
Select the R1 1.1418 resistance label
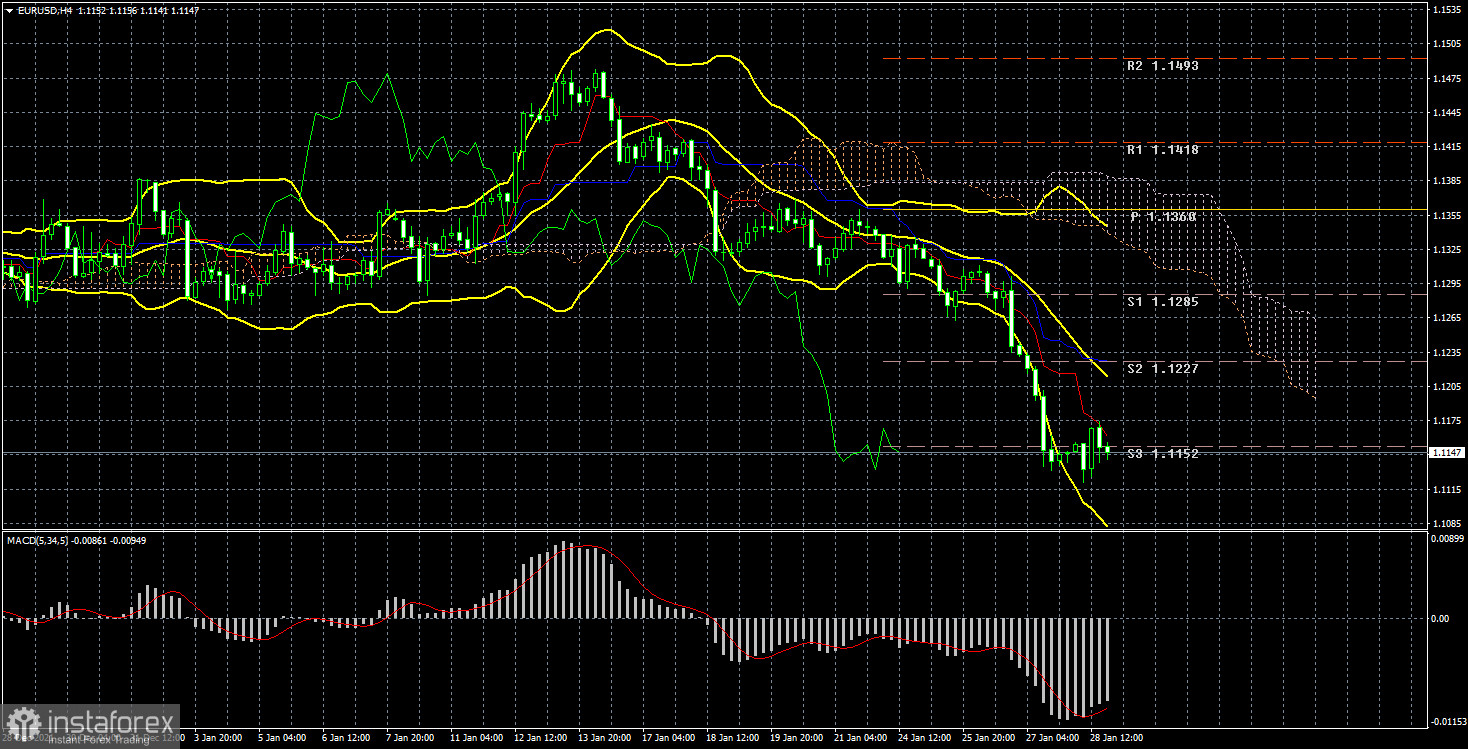(x=1162, y=149)
